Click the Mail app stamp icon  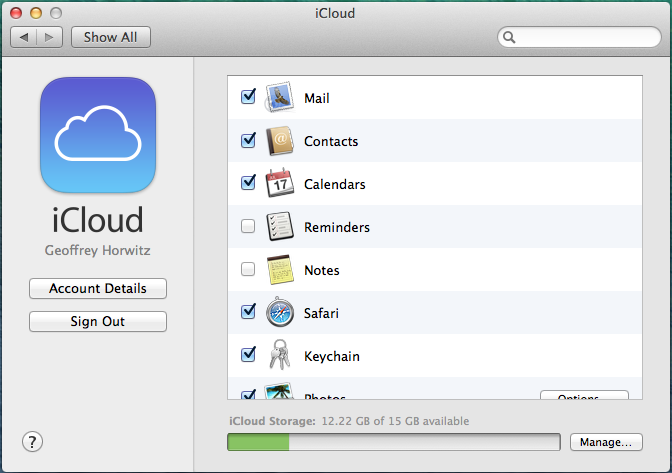pos(279,97)
